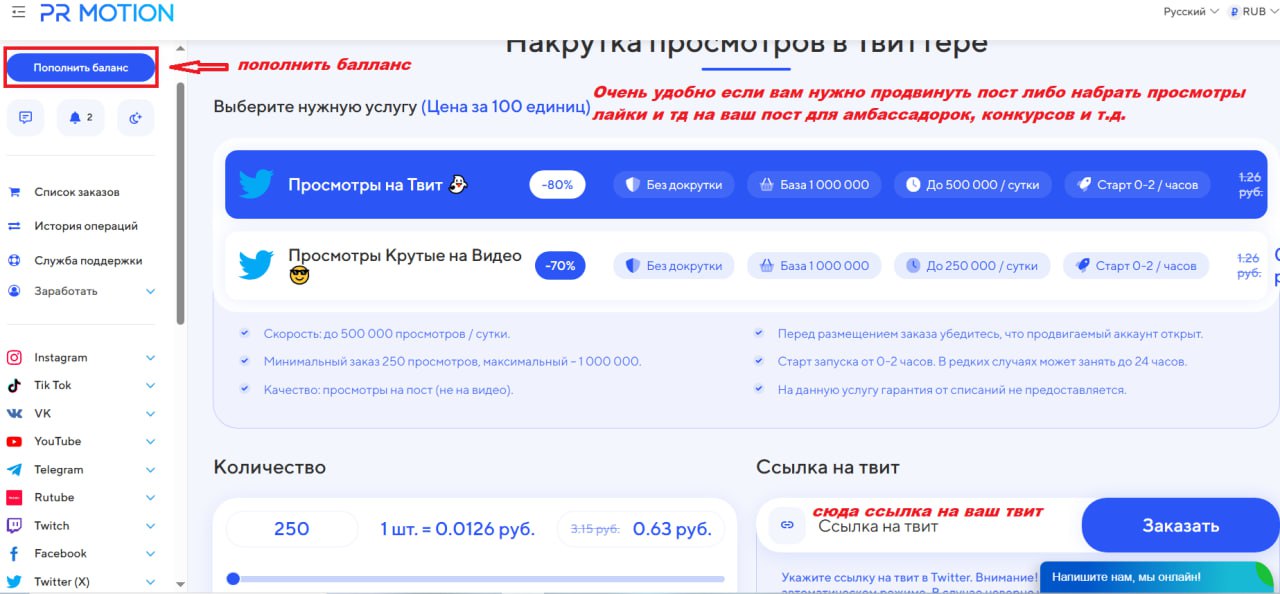This screenshot has width=1280, height=594.
Task: Expand the Заработать chevron
Action: 151,291
